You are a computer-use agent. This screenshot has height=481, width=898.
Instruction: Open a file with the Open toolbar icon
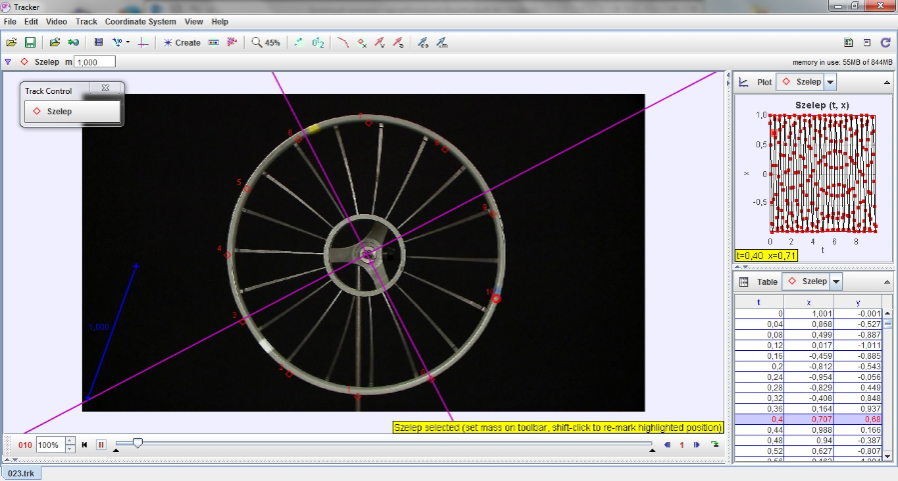[x=11, y=42]
